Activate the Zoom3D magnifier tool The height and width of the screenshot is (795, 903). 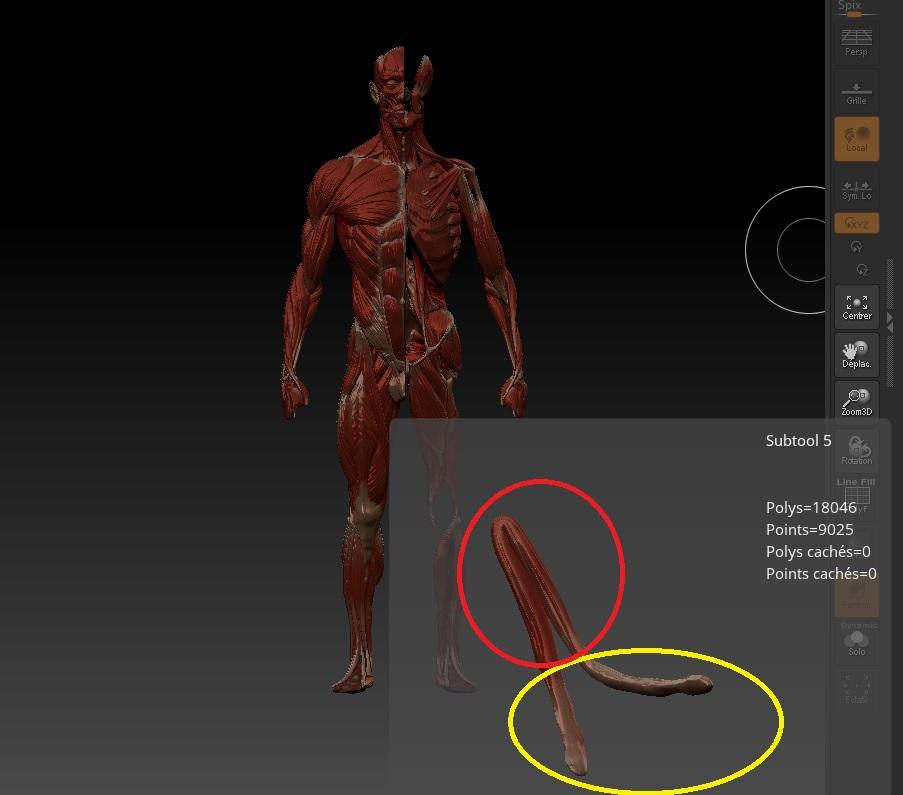856,402
